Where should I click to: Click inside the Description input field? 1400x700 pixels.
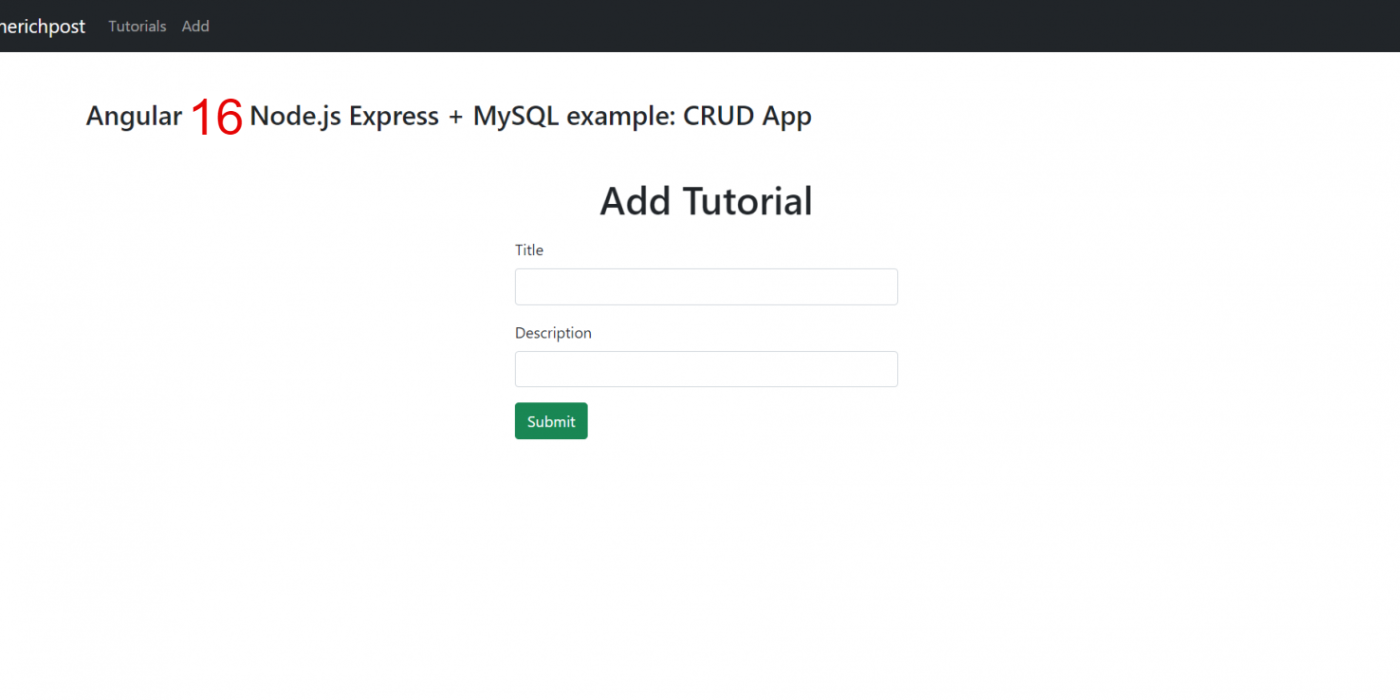pyautogui.click(x=706, y=369)
